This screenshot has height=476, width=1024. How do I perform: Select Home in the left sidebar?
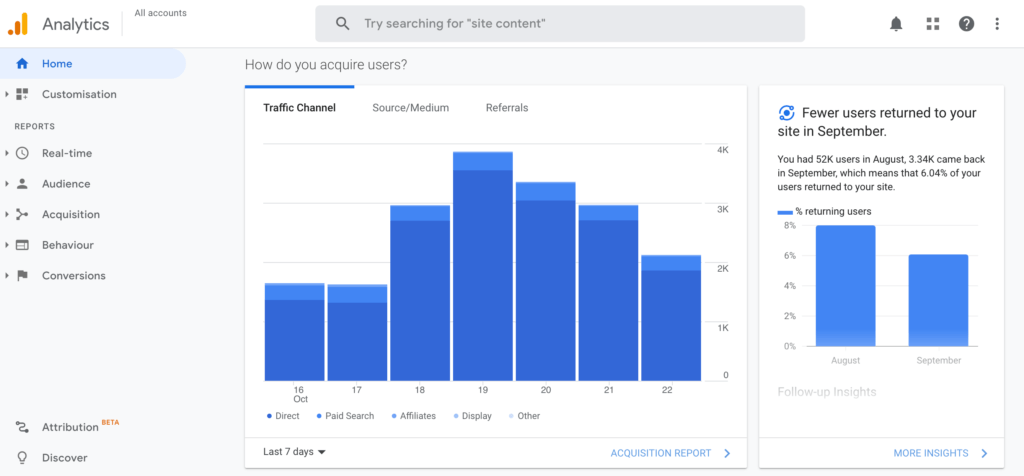(x=57, y=64)
